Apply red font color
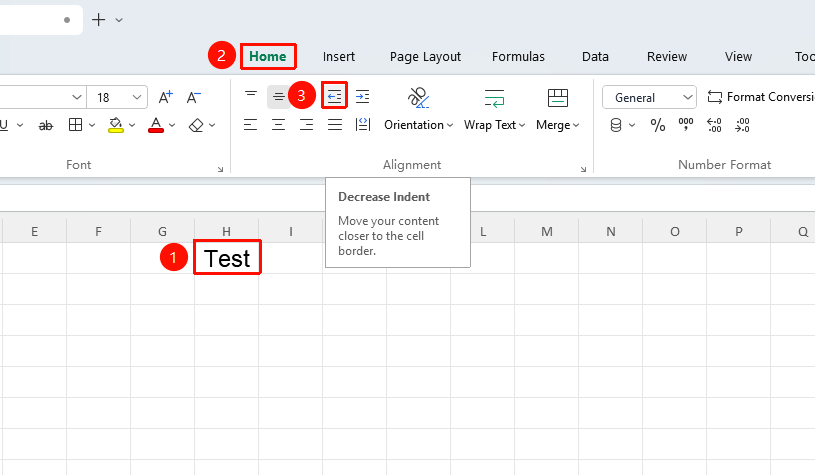The height and width of the screenshot is (475, 815). (156, 125)
